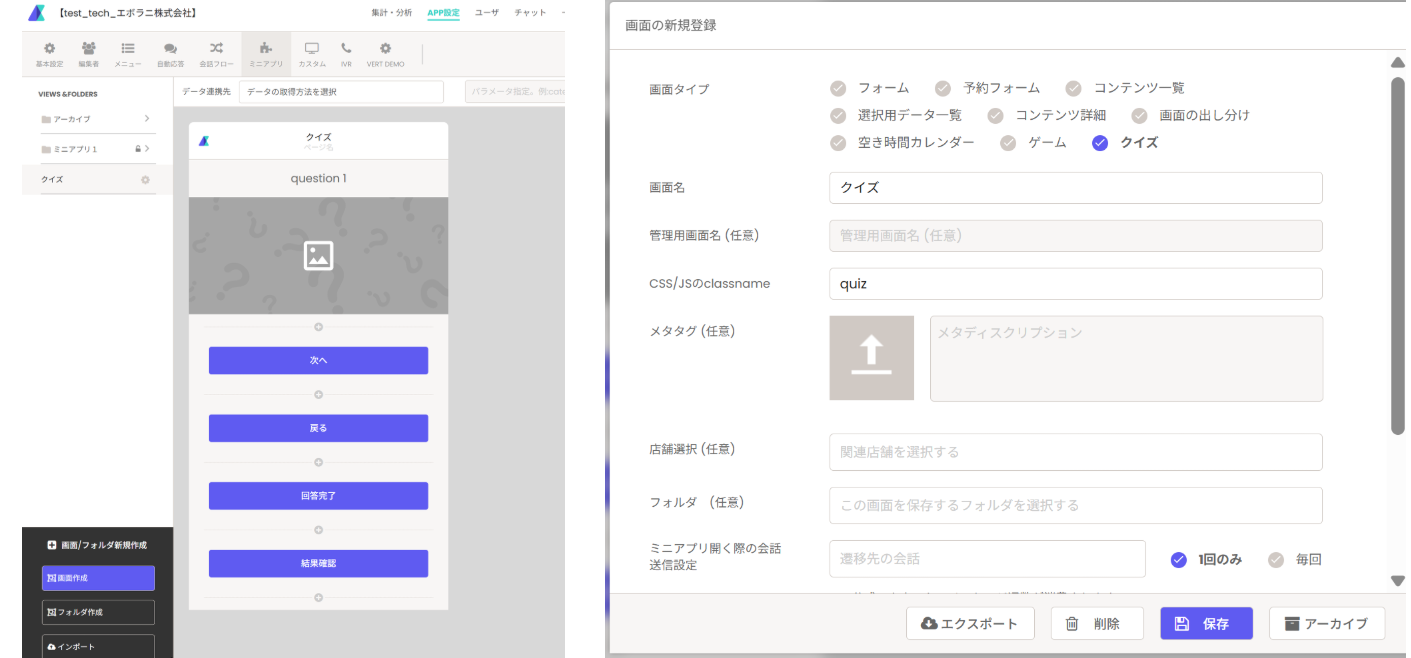
Task: Click the 保存 save button
Action: click(x=1206, y=624)
